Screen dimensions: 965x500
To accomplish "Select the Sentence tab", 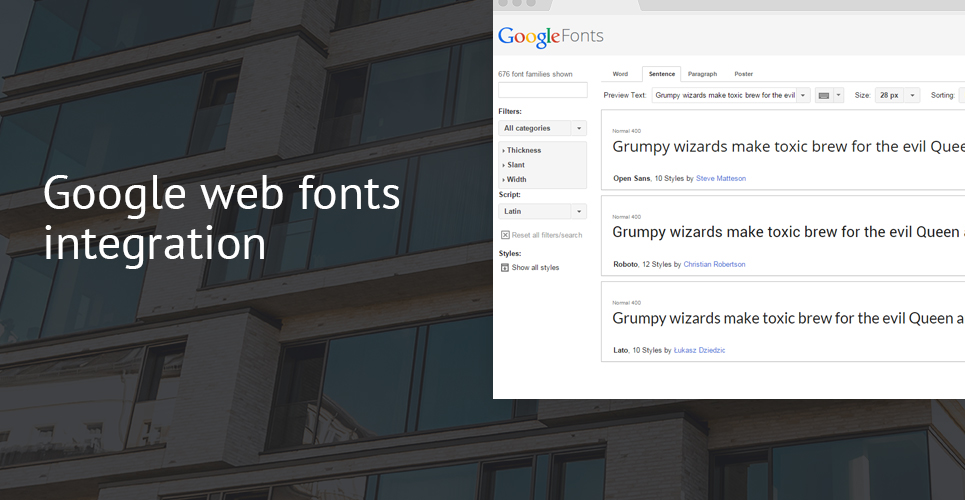I will [x=662, y=74].
